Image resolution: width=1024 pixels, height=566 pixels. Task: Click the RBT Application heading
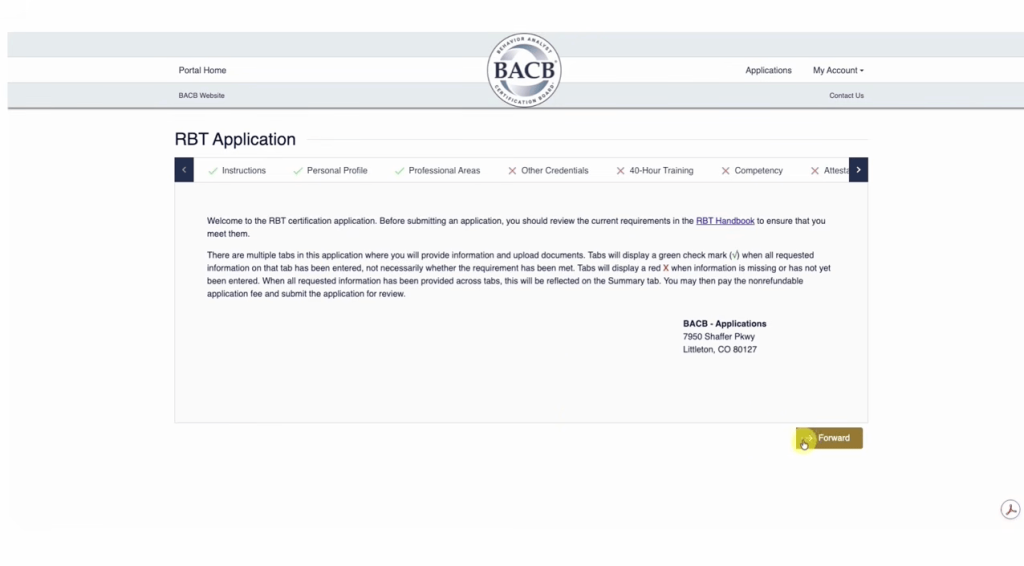[x=235, y=139]
